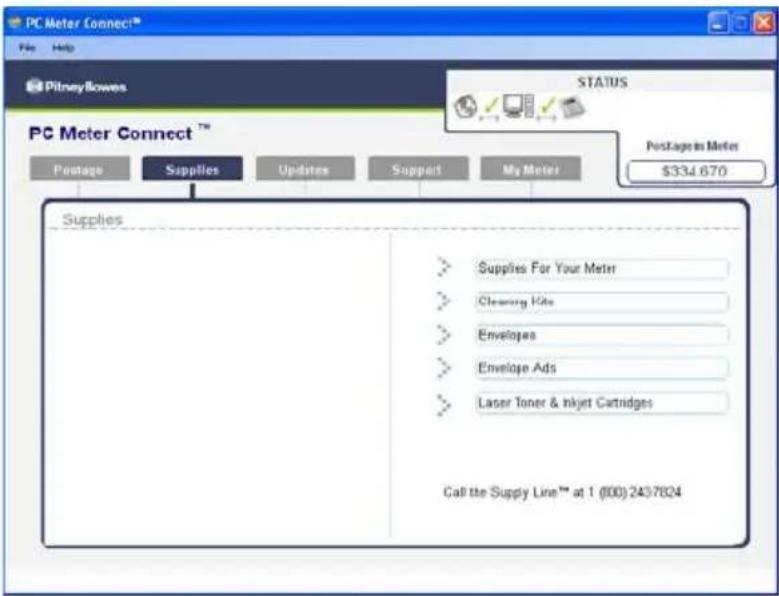779x596 pixels.
Task: Click the checkmark between computer and meter
Action: point(546,108)
